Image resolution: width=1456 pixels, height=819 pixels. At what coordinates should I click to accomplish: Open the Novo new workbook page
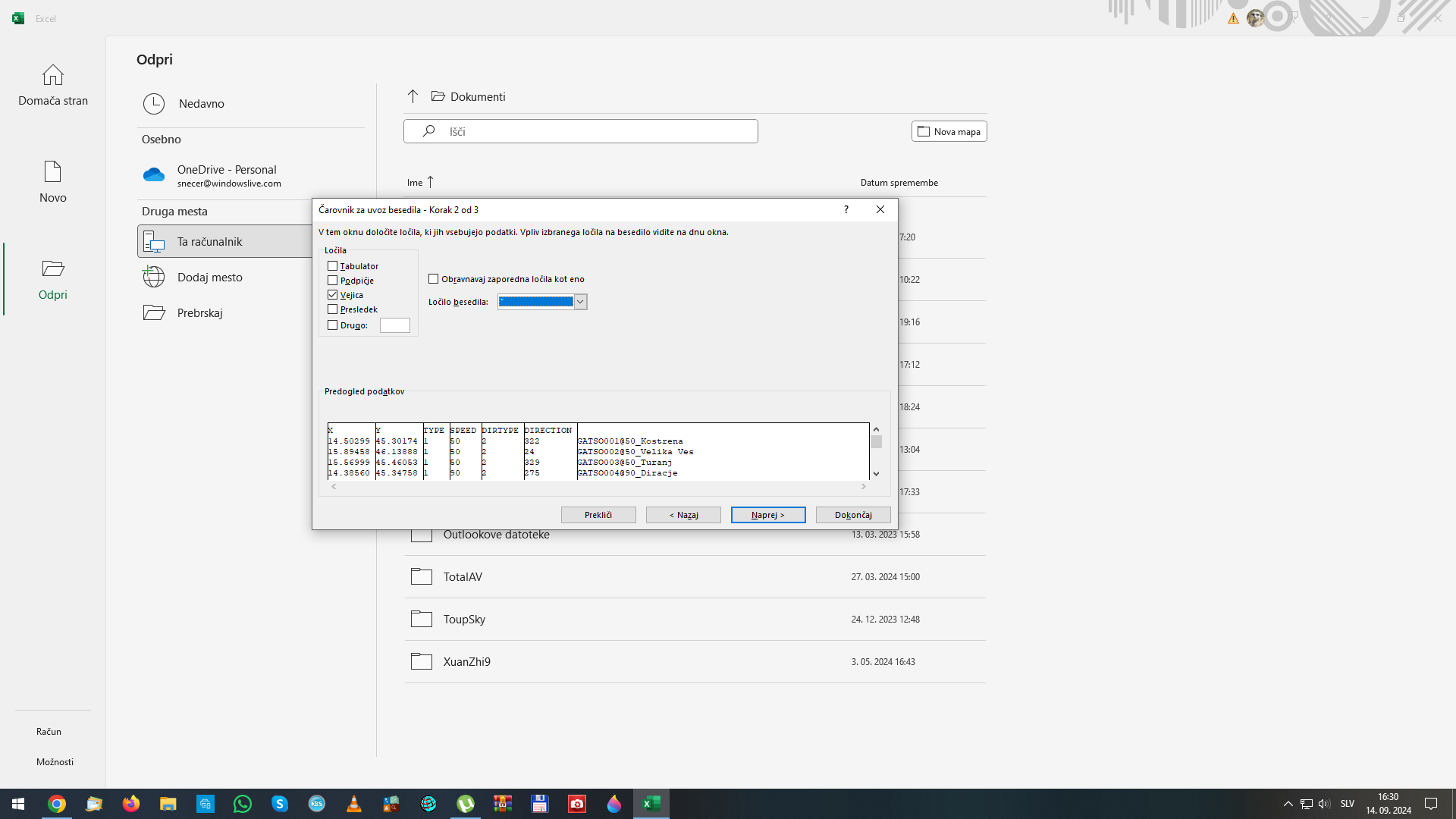click(53, 182)
